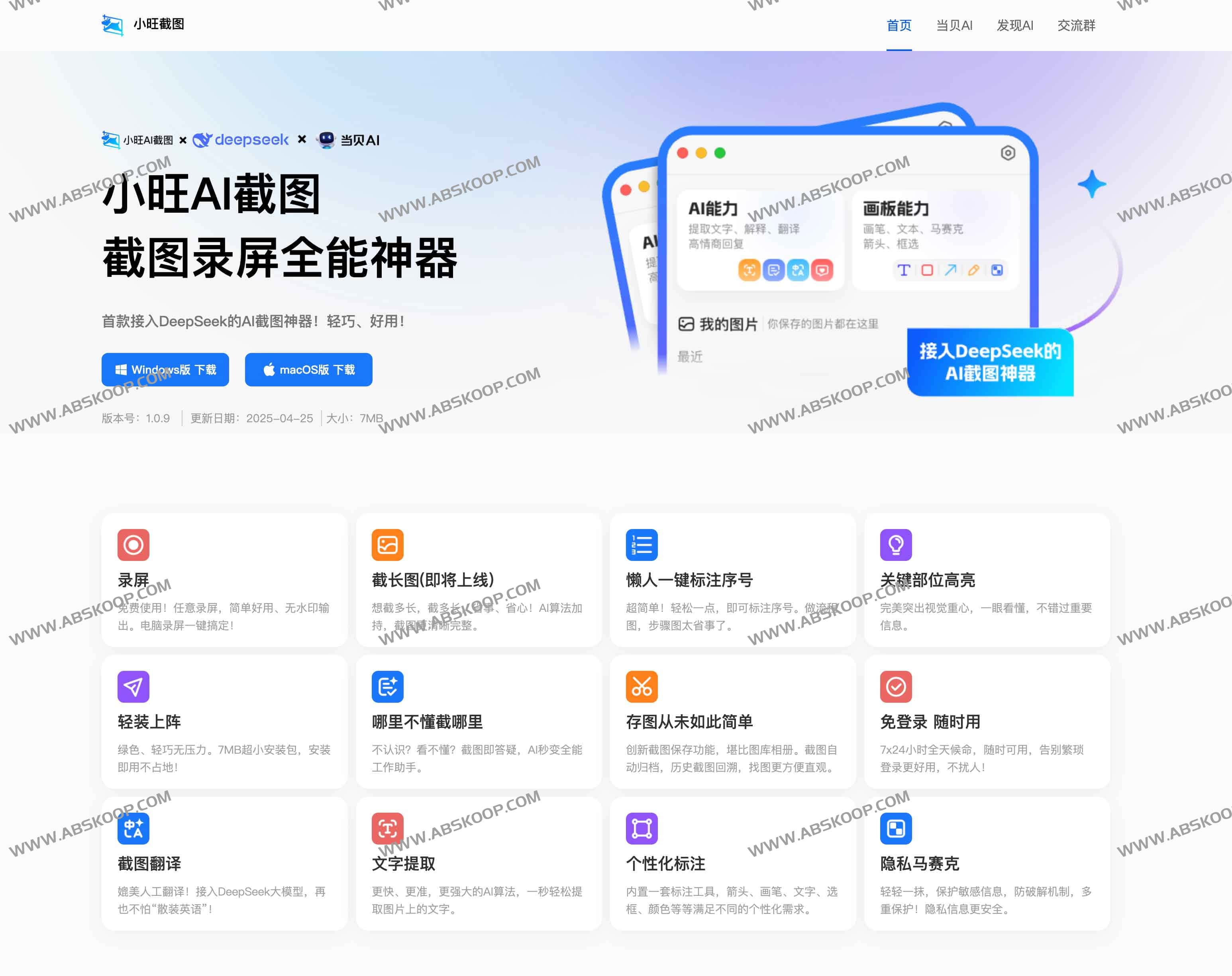The image size is (1232, 976).
Task: Click the 首款接入DeepSeek的AI截图神器 tagline
Action: 253,321
